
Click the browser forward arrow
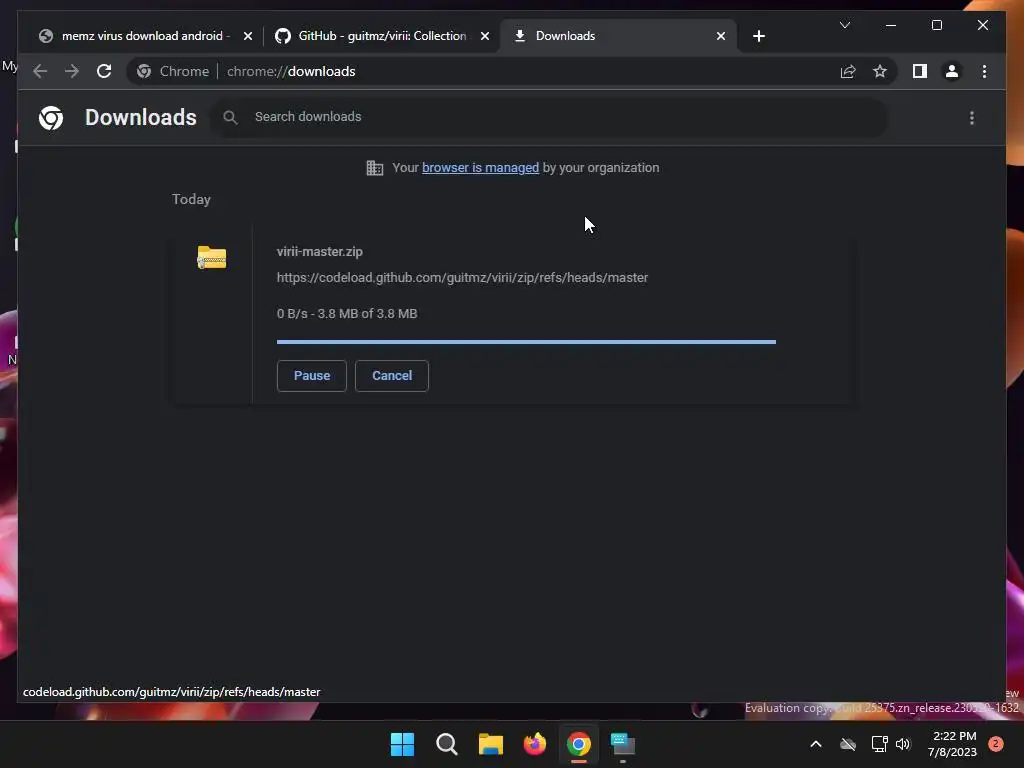(x=72, y=71)
